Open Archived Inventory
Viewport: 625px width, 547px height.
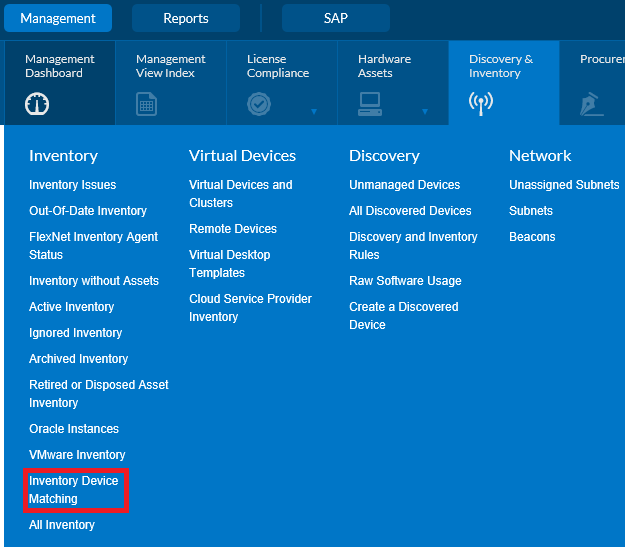[x=79, y=358]
